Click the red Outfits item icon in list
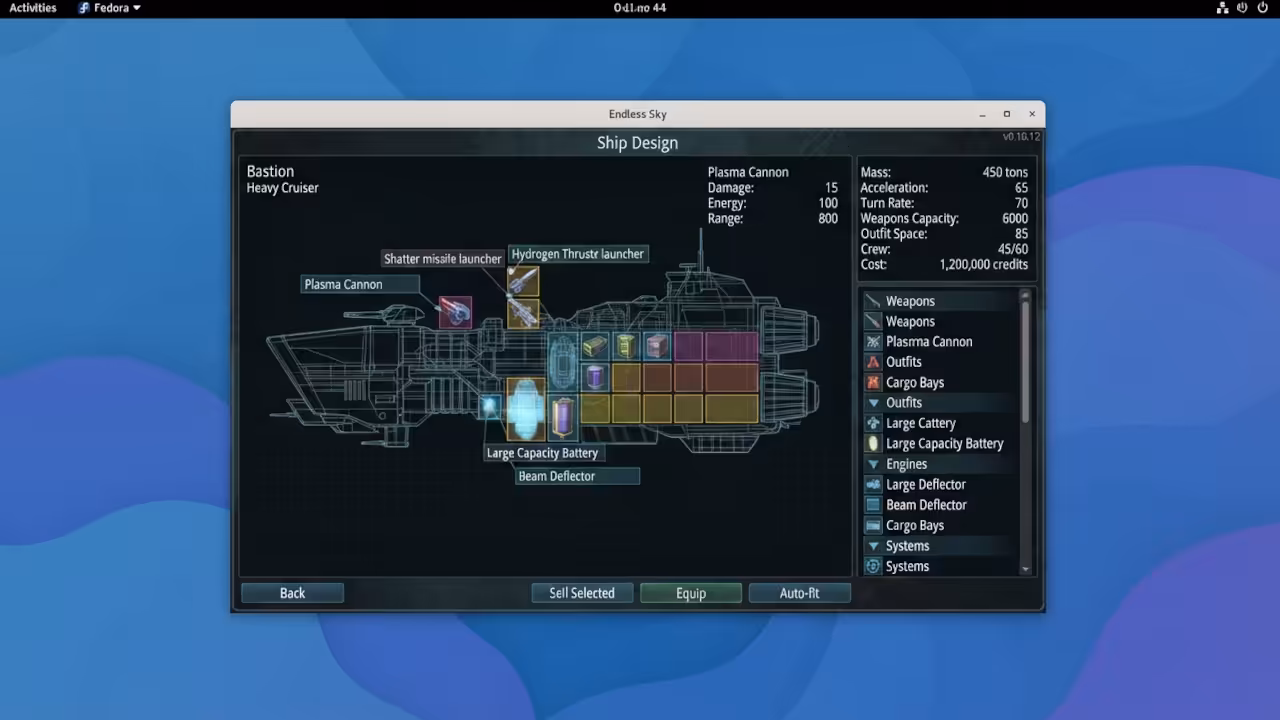 [873, 362]
